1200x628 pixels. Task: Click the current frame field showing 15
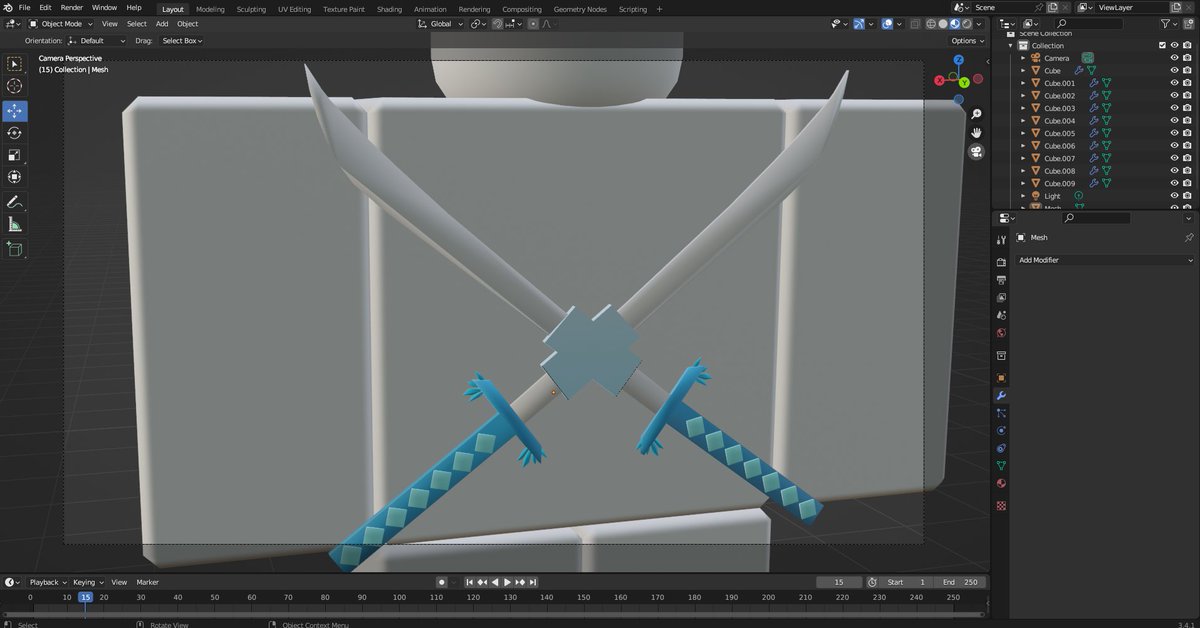[838, 582]
